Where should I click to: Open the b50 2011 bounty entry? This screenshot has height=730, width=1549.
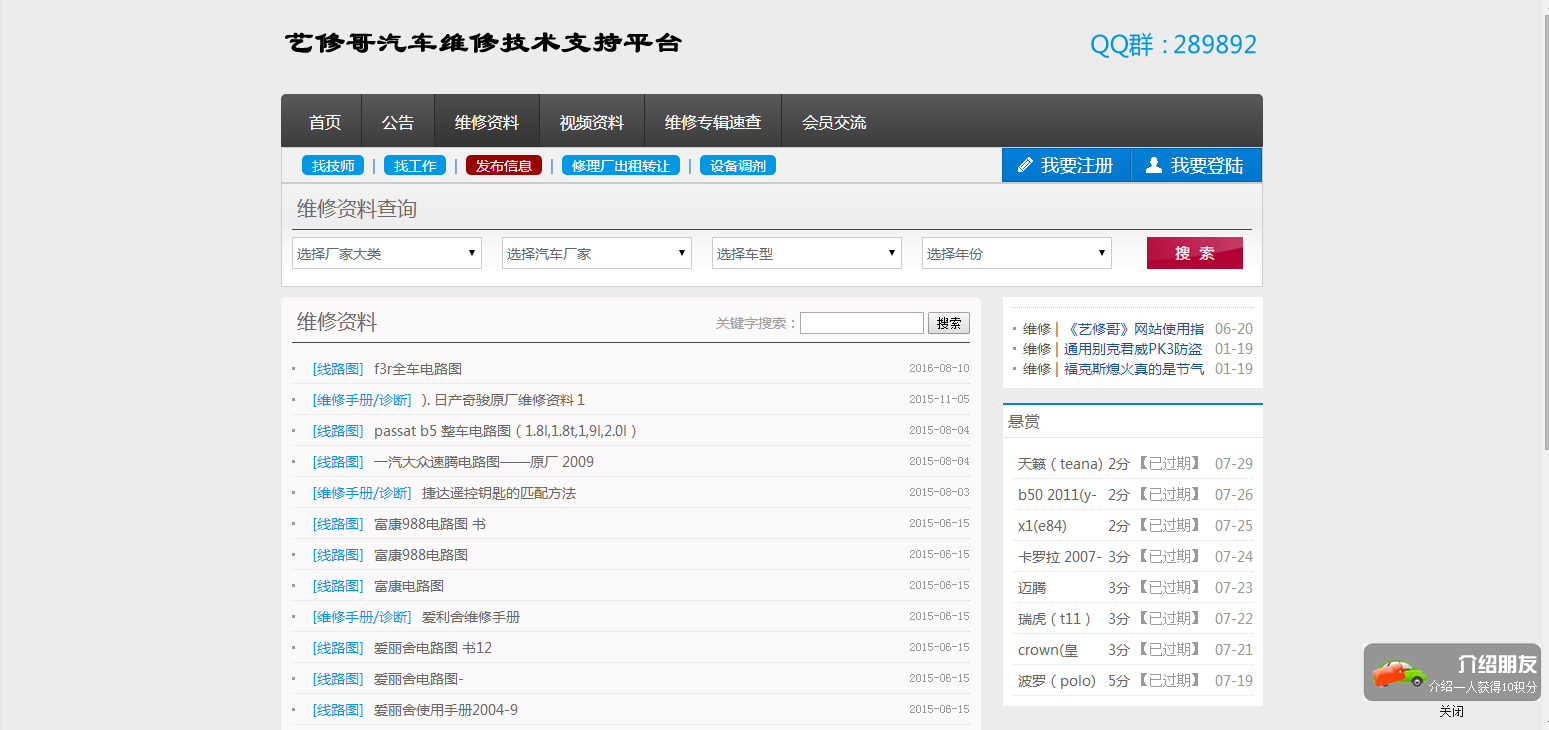[1057, 495]
